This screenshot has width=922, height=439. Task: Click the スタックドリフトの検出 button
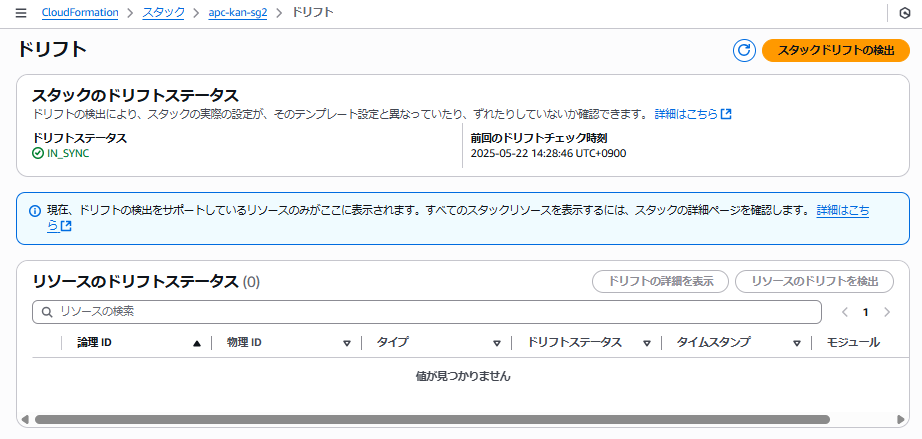click(836, 51)
